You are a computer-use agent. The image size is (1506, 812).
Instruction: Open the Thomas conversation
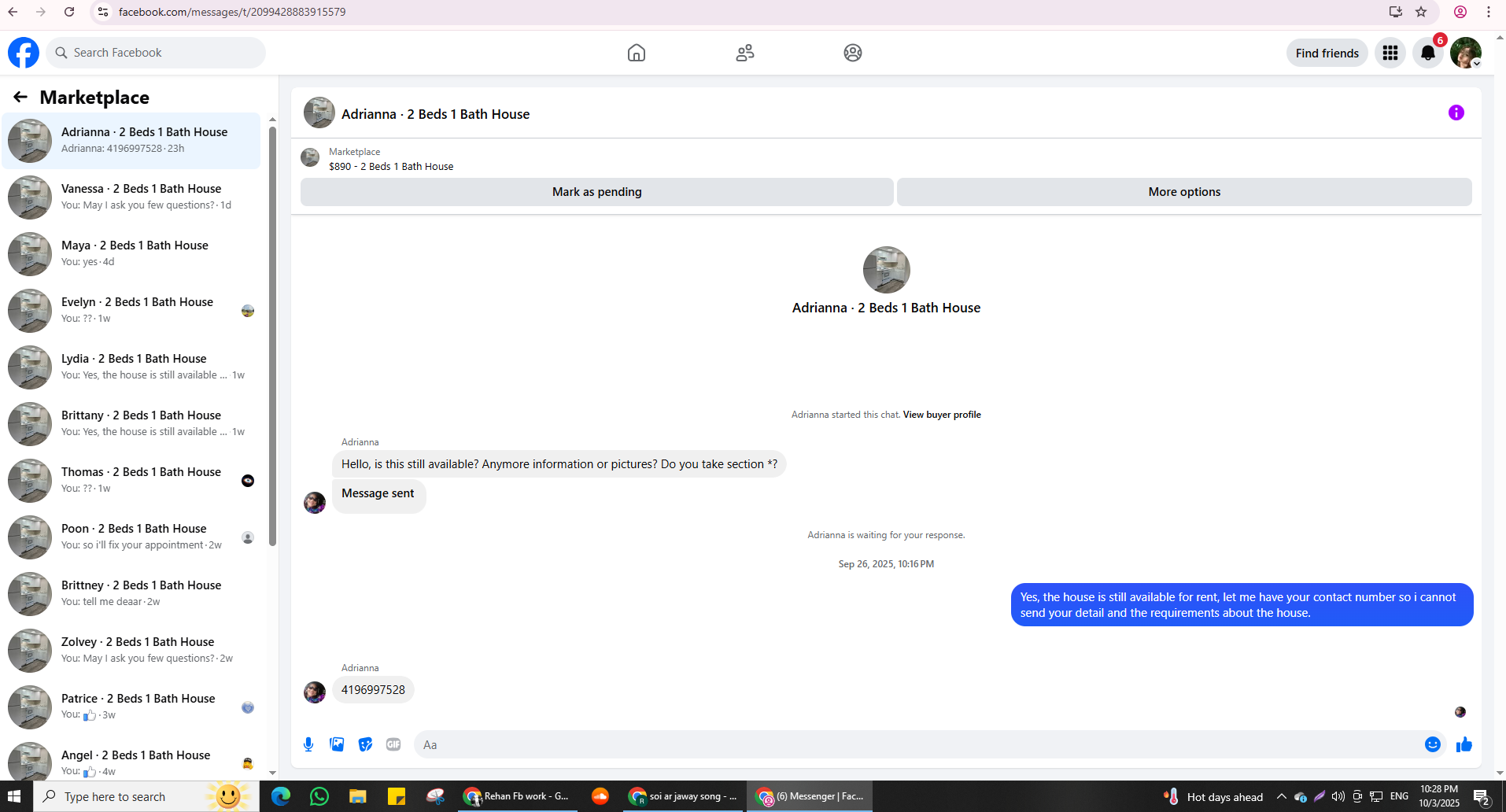tap(131, 481)
